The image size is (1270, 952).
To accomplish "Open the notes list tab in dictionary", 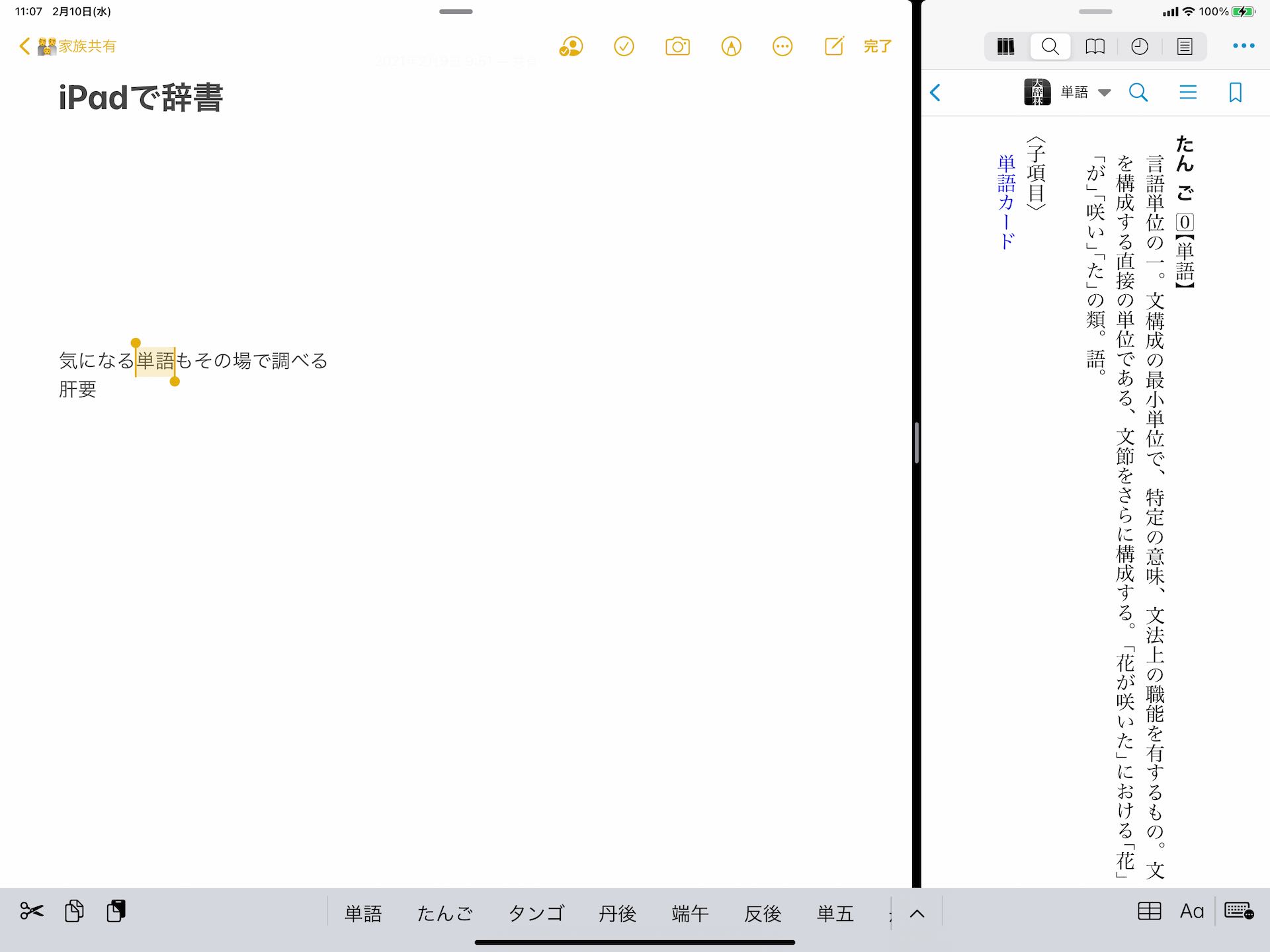I will pos(1185,46).
